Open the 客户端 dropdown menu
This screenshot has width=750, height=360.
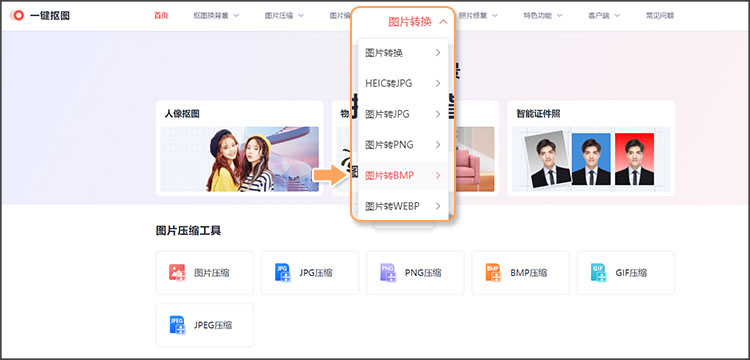[x=604, y=15]
